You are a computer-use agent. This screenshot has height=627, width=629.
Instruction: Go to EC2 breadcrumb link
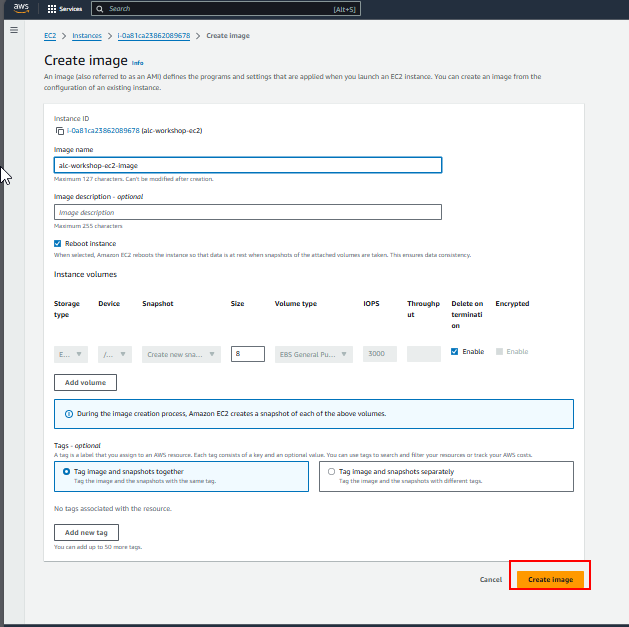pos(50,35)
